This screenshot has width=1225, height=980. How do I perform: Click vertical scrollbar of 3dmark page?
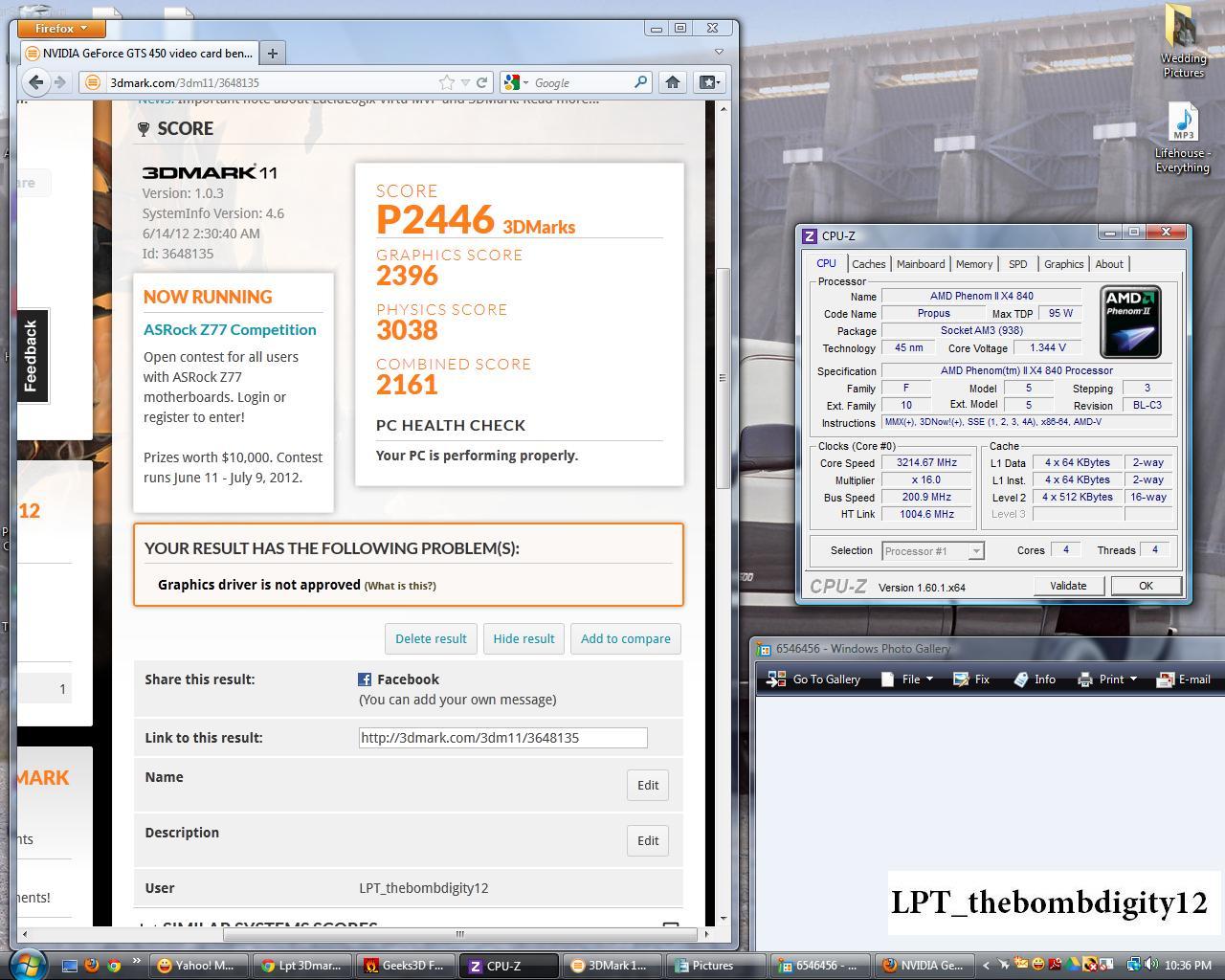click(x=724, y=378)
